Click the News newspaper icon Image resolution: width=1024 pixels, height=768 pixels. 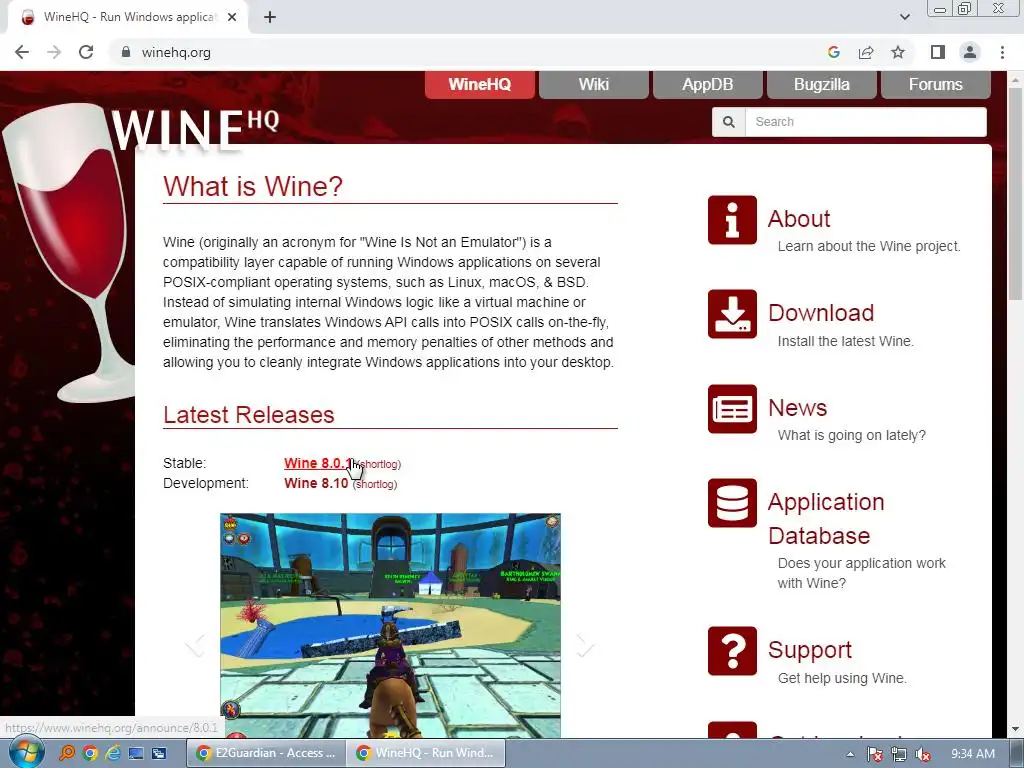[x=732, y=409]
